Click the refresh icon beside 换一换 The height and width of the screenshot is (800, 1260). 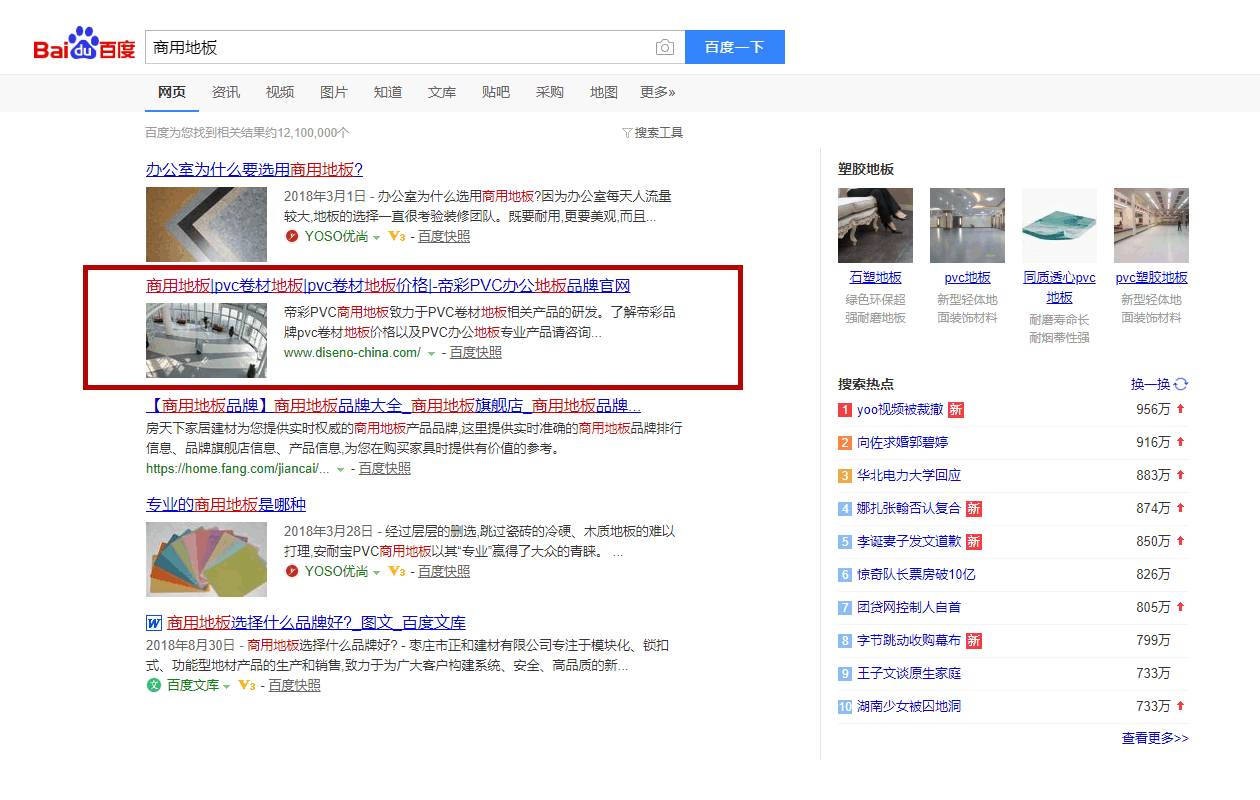click(1181, 384)
